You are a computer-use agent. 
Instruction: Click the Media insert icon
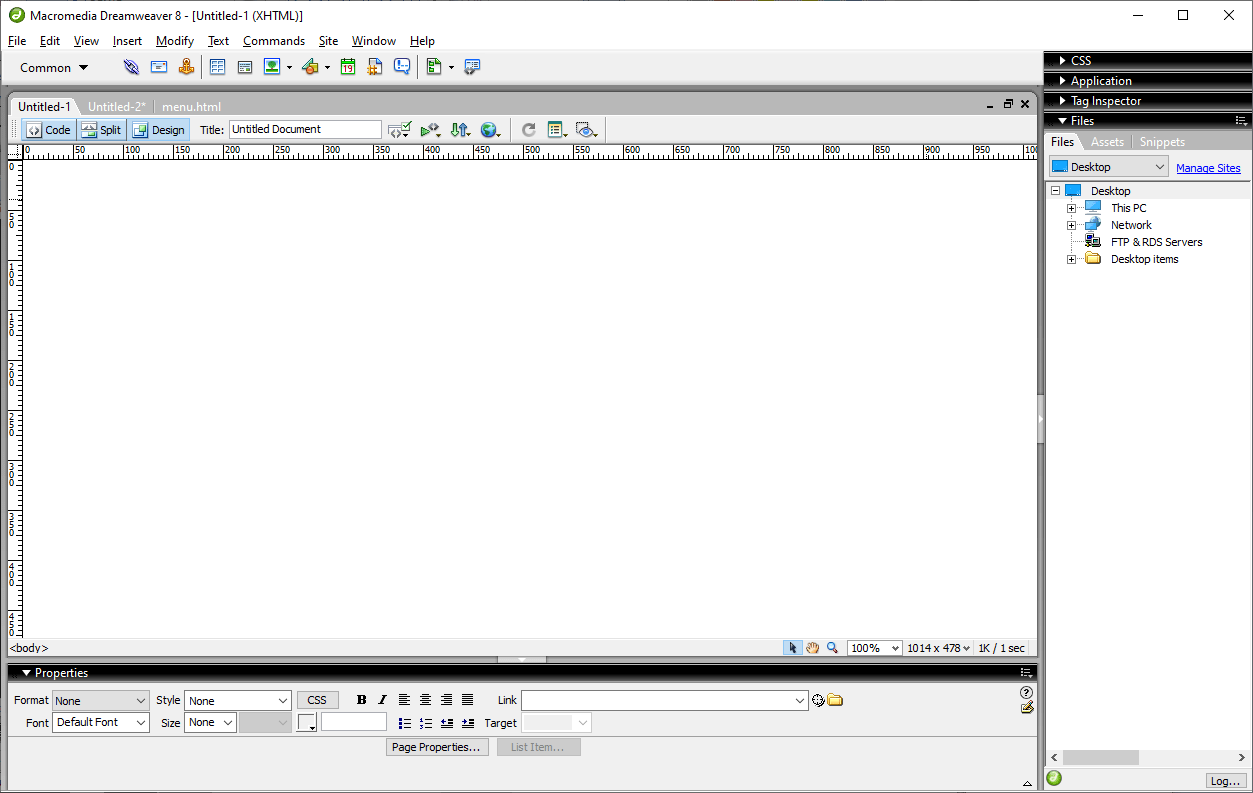pyautogui.click(x=310, y=67)
